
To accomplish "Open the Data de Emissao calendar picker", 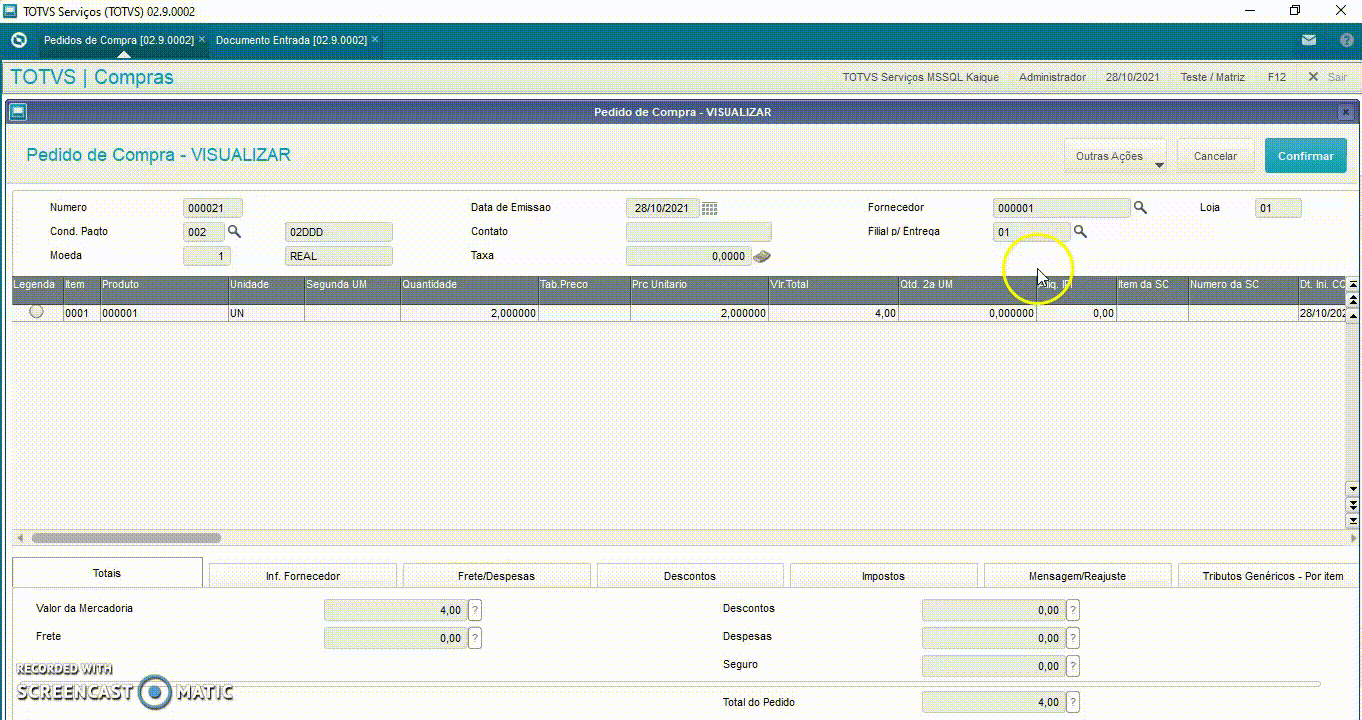I will click(710, 208).
